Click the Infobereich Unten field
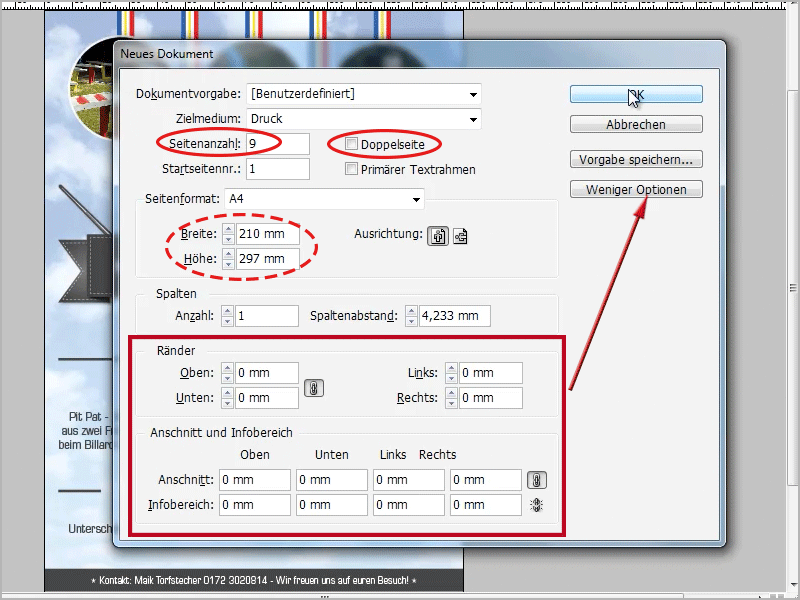This screenshot has height=600, width=800. click(332, 505)
